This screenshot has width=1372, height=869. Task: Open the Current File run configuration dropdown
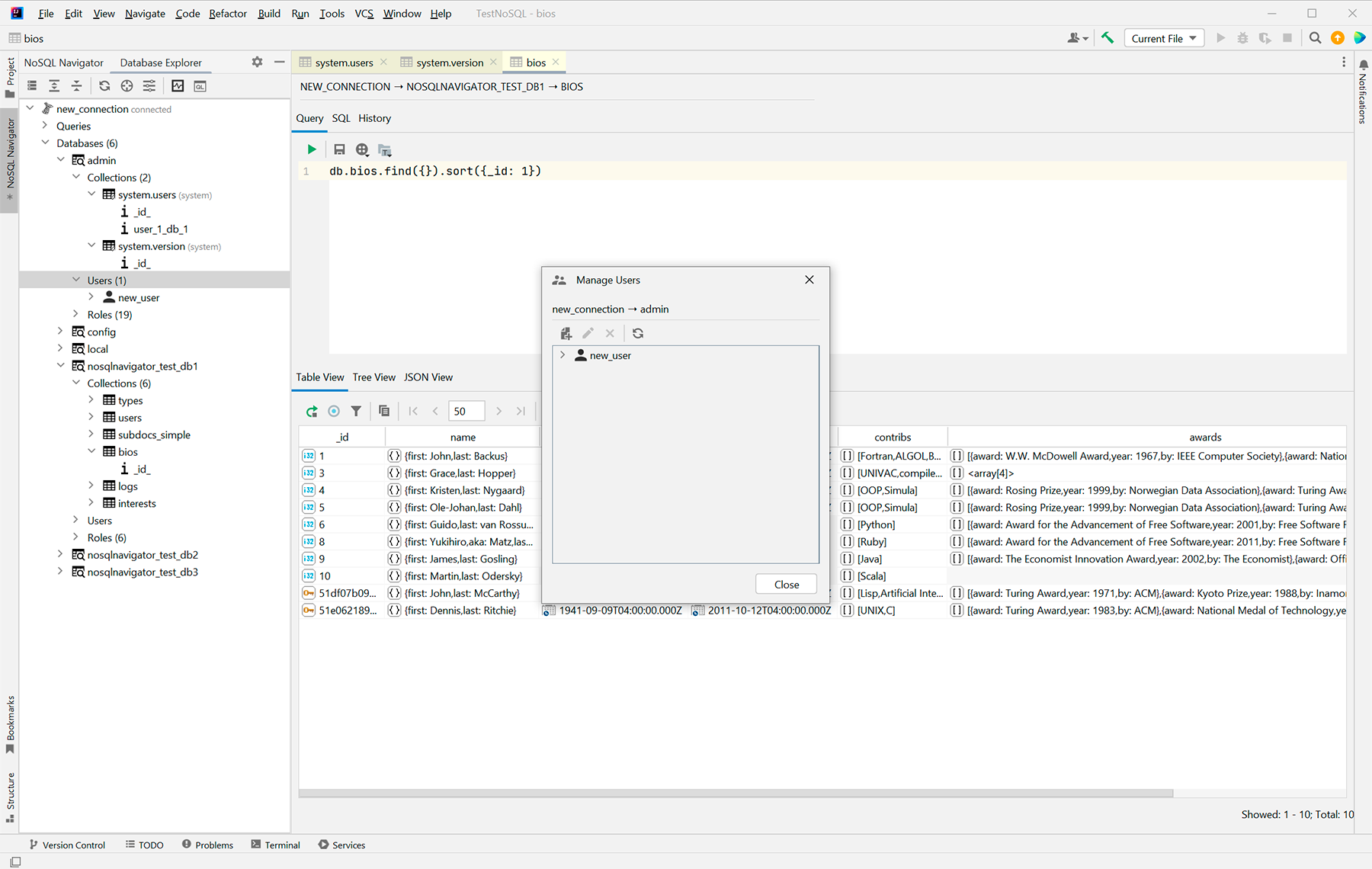click(1163, 38)
